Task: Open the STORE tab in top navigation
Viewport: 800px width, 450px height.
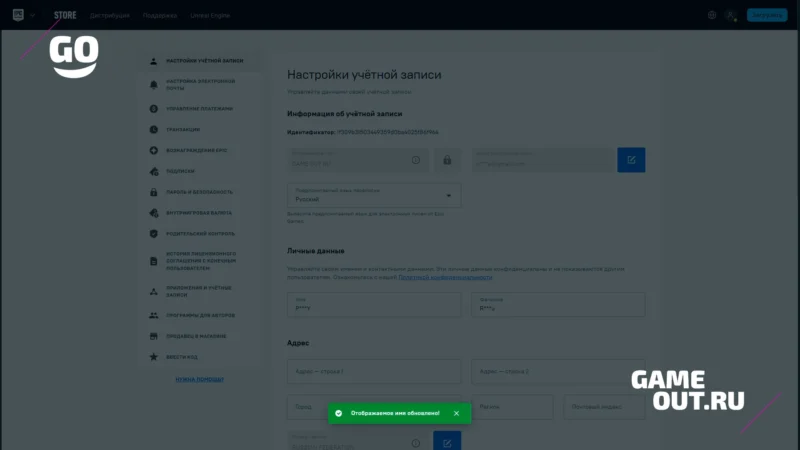Action: click(65, 15)
